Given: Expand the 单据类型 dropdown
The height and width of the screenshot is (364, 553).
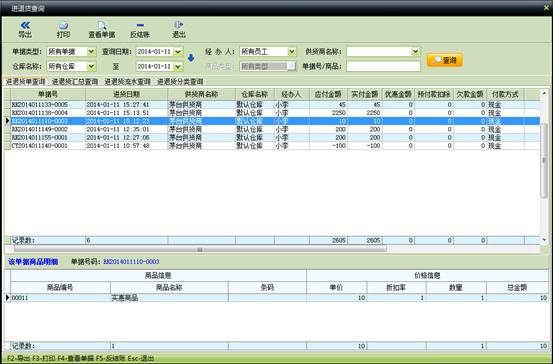Looking at the screenshot, I should pyautogui.click(x=91, y=51).
